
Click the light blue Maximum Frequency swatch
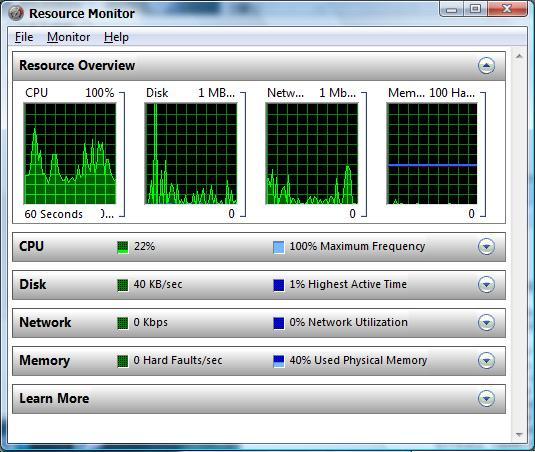click(279, 247)
